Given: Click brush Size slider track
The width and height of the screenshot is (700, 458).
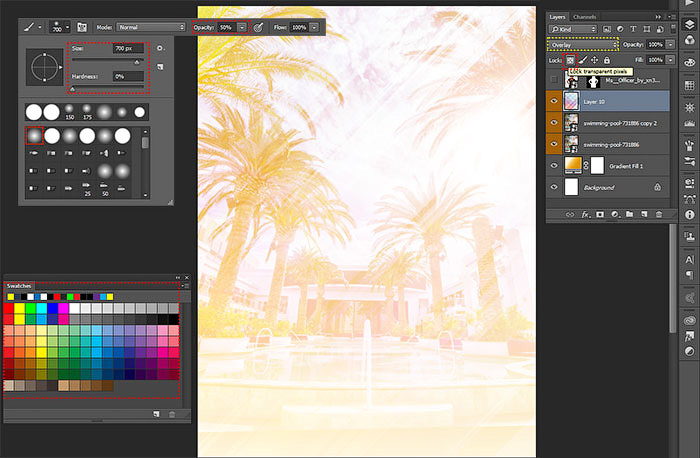Looking at the screenshot, I should [108, 60].
